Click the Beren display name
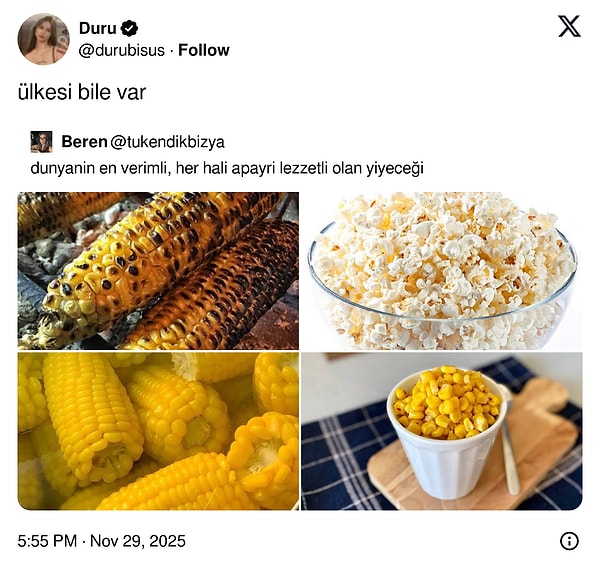The image size is (600, 571). pos(84,142)
